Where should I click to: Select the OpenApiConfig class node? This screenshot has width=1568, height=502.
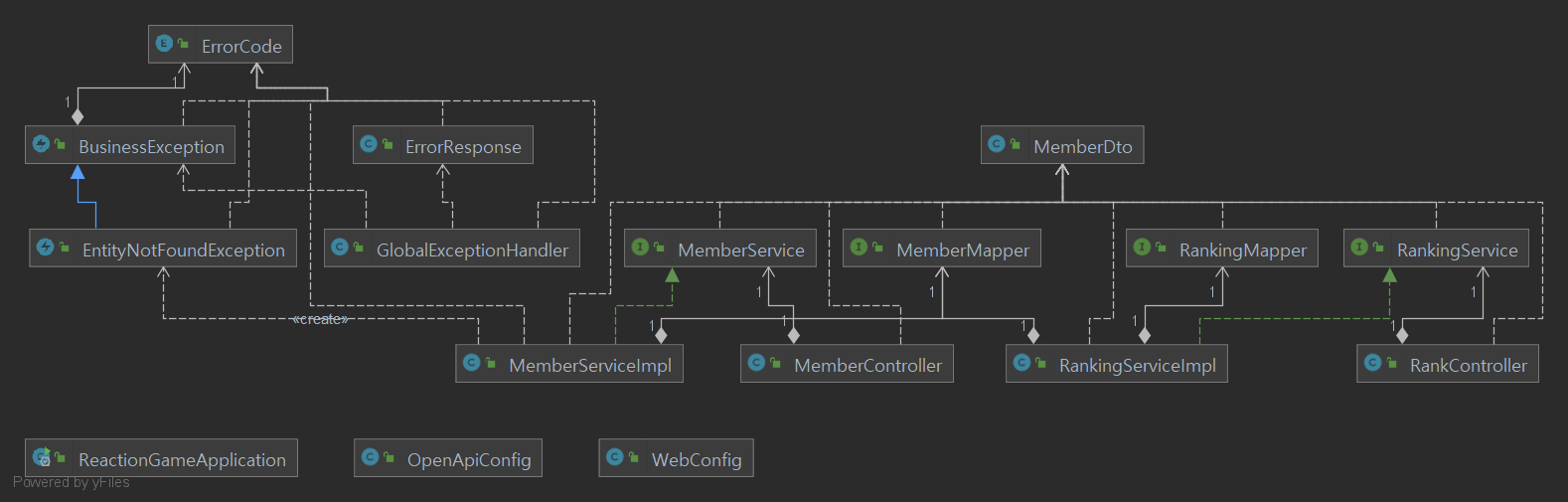448,458
